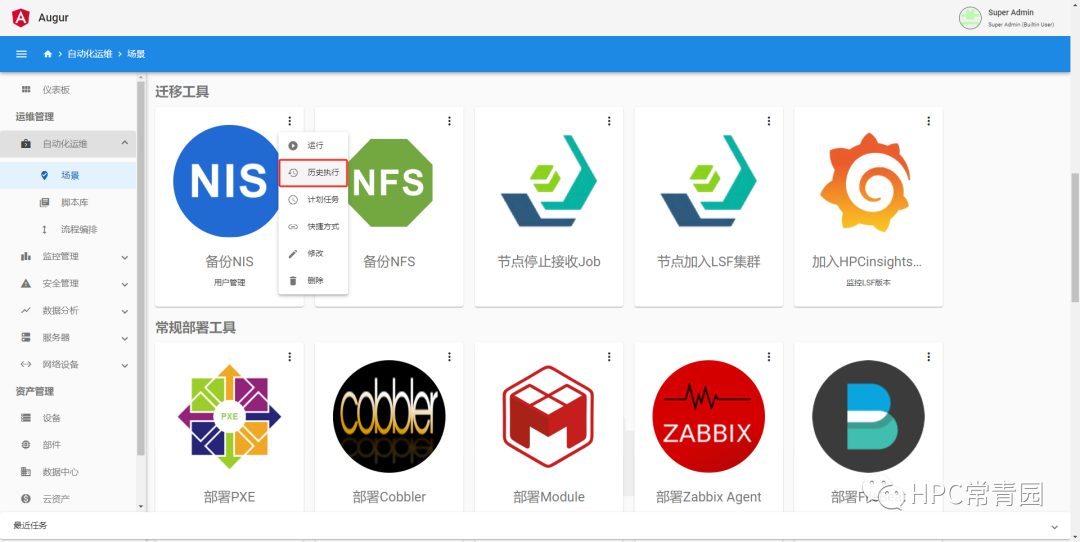
Task: Click the 数据中心 building icon
Action: 26,472
